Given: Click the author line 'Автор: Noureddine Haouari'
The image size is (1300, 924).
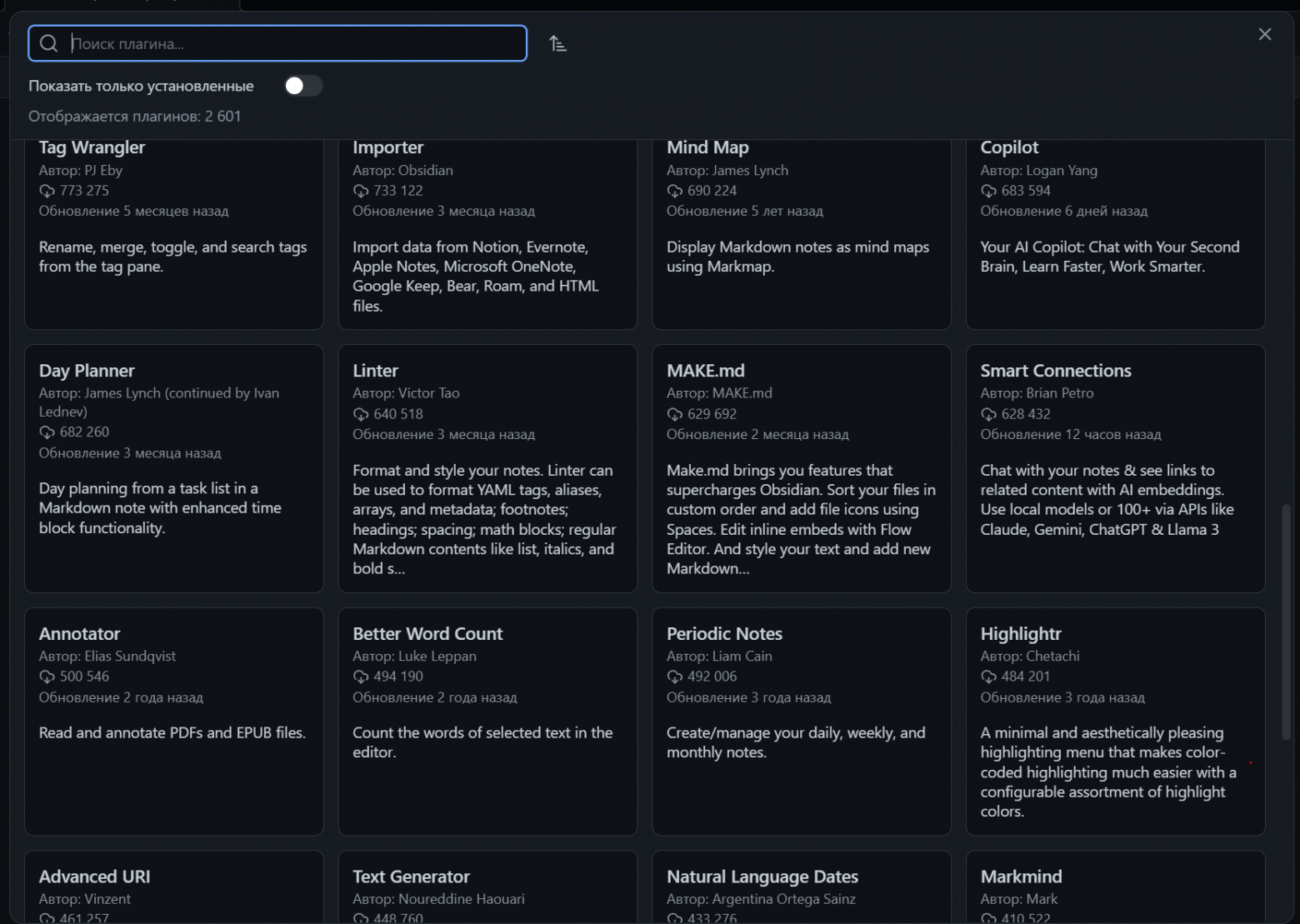Looking at the screenshot, I should pyautogui.click(x=438, y=899).
